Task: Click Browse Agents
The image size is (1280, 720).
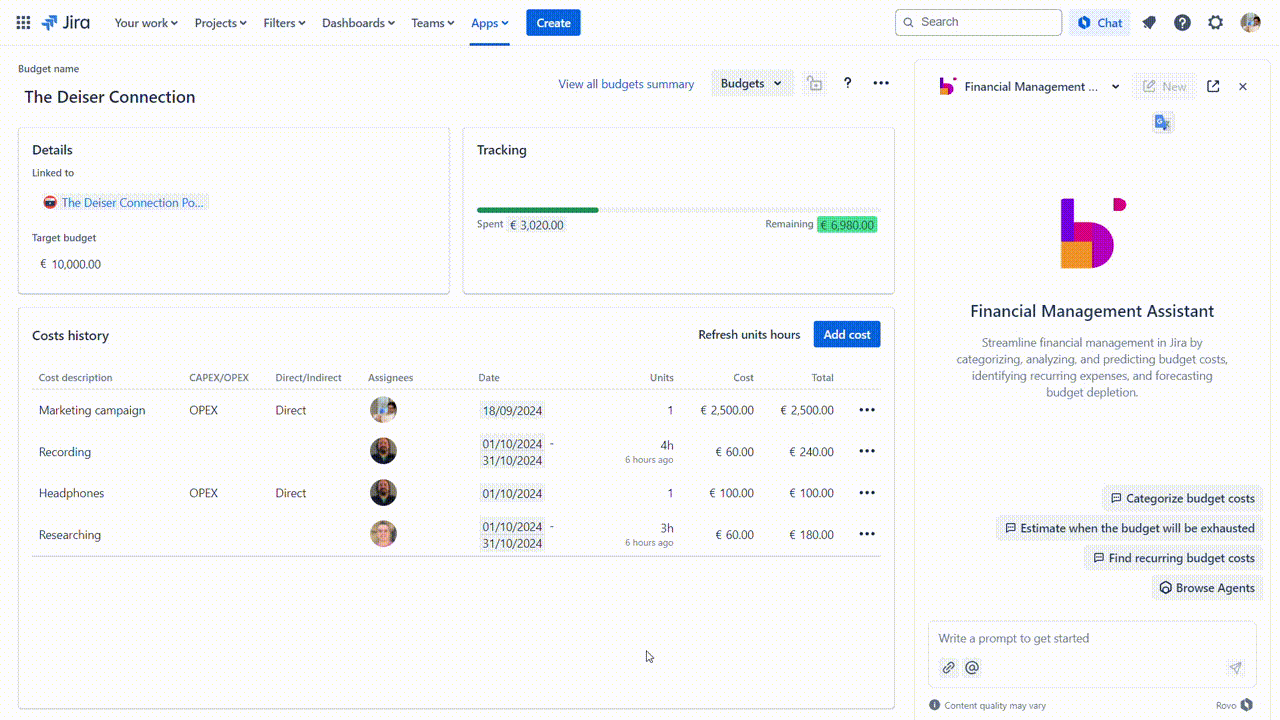Action: click(1207, 588)
